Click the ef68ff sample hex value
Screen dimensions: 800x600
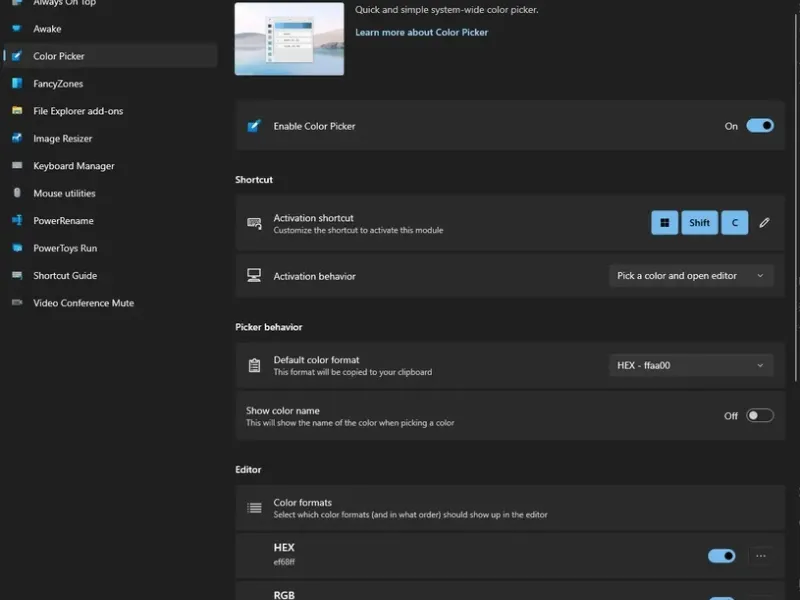284,562
